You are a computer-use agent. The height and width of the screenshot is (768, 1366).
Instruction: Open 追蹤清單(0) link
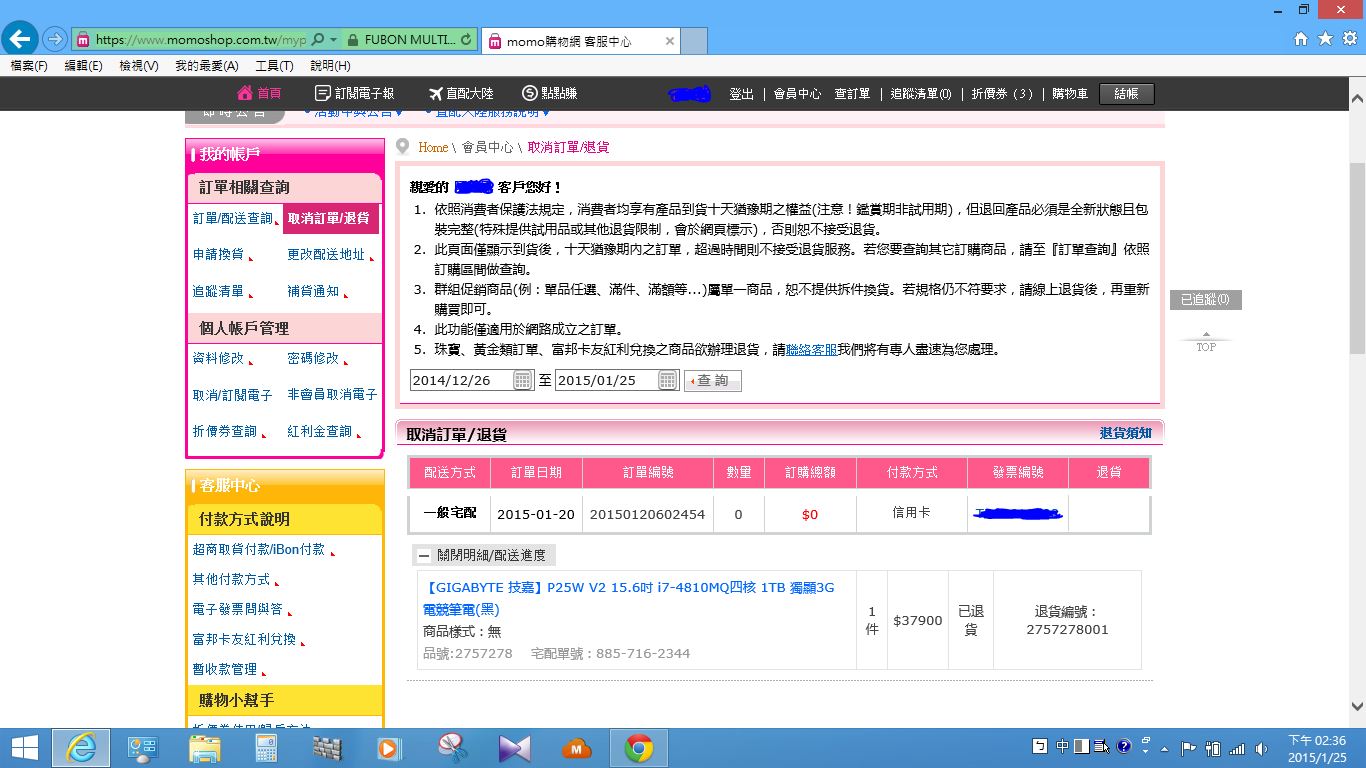[921, 93]
